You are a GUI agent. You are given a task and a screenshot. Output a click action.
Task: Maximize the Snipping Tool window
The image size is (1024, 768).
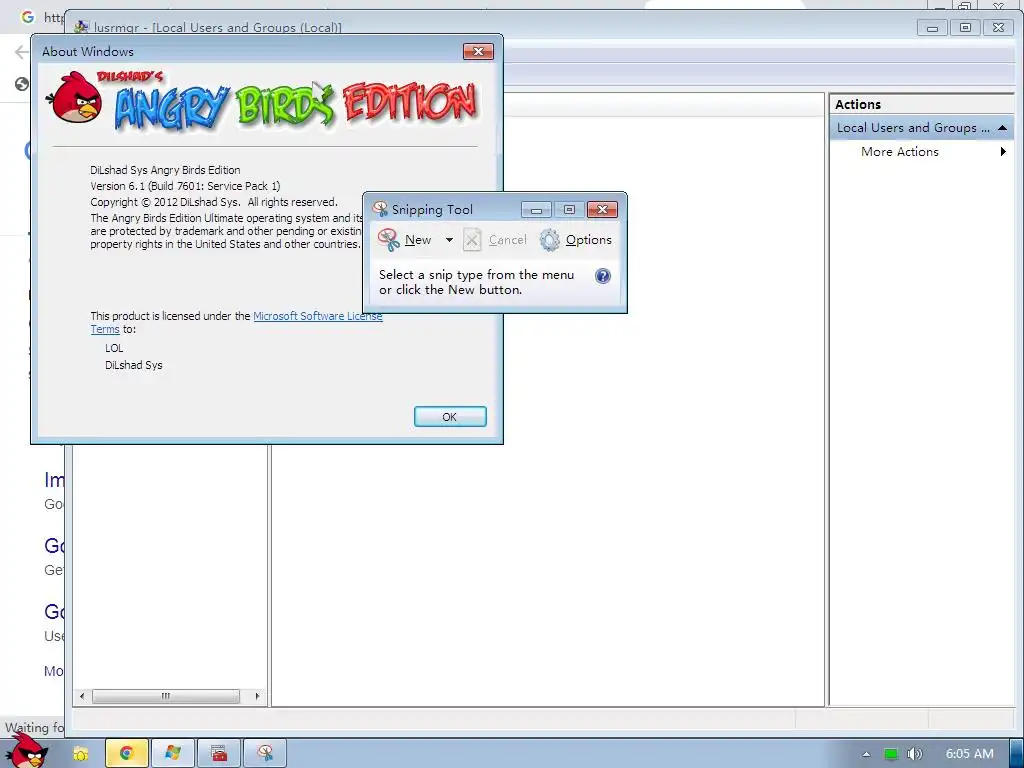pos(569,210)
